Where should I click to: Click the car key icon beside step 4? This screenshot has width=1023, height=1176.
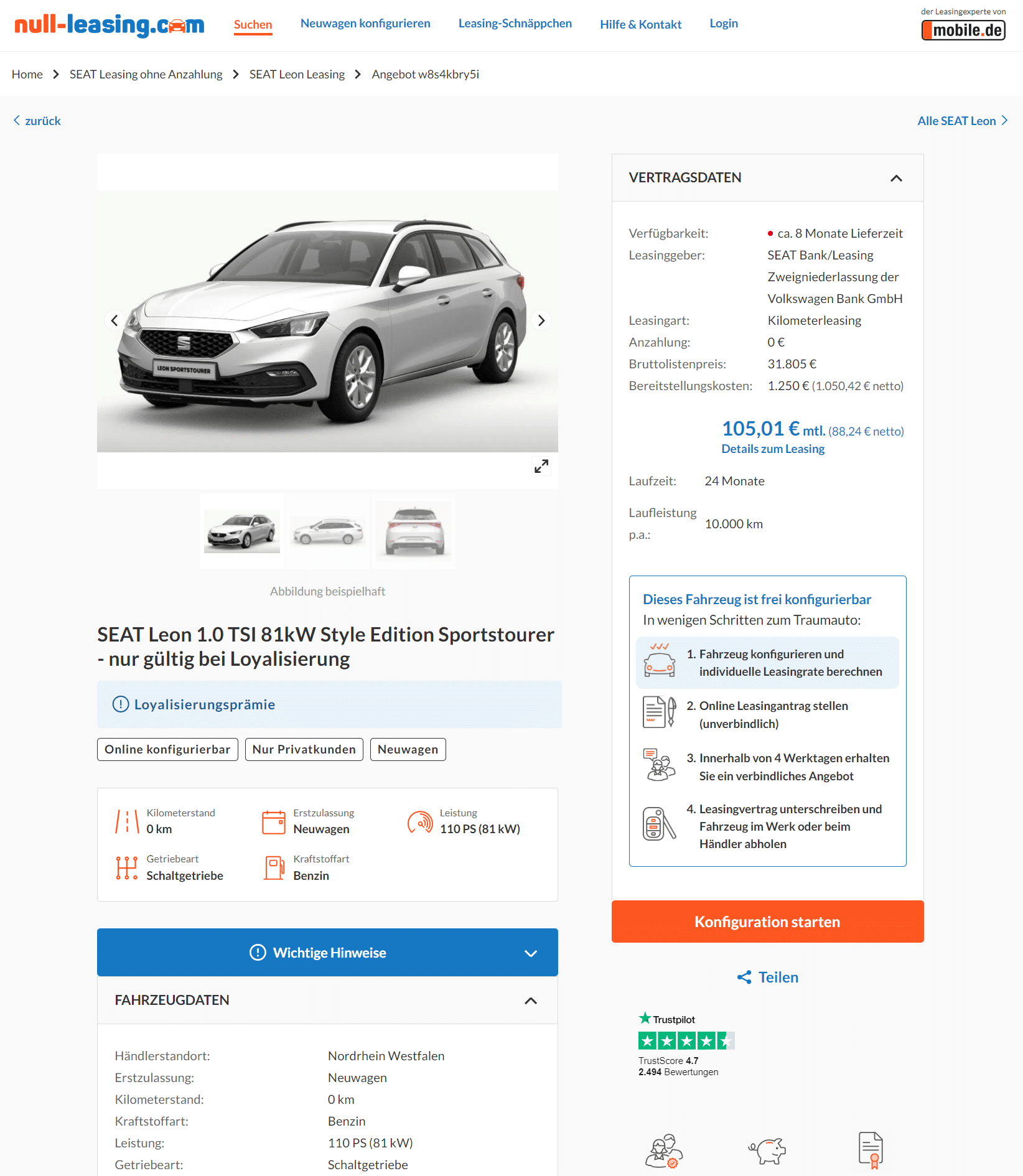click(660, 824)
